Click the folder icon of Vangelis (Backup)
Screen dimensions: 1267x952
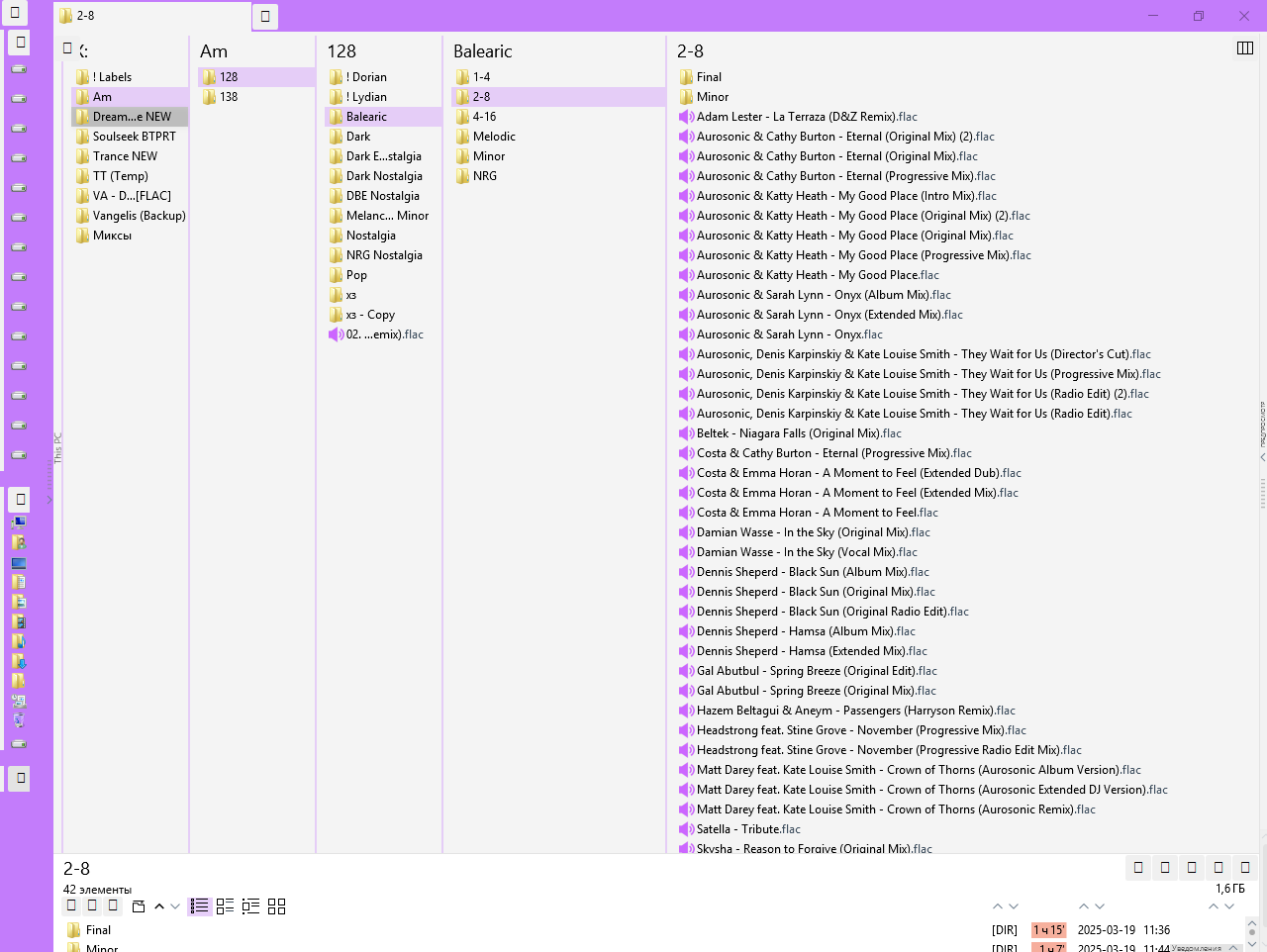tap(82, 216)
